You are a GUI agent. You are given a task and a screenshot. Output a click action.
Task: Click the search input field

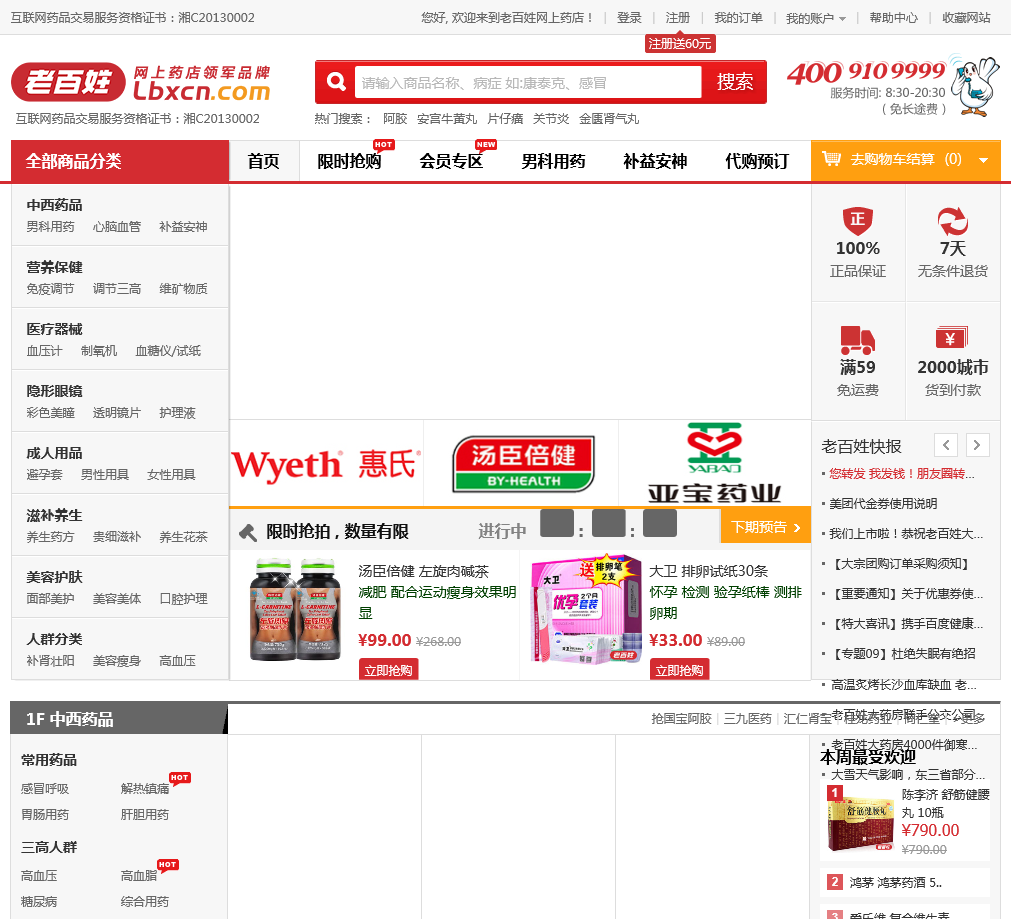click(x=528, y=83)
